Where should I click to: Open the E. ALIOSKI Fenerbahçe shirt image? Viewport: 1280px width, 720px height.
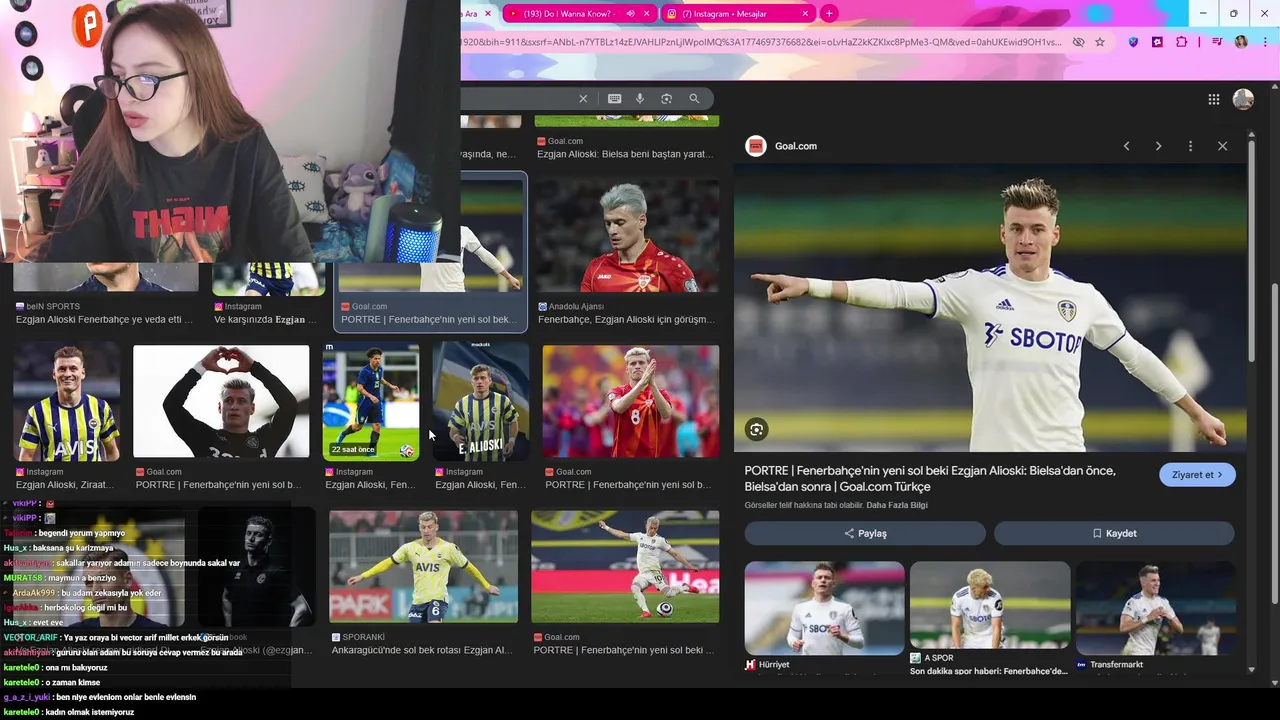pyautogui.click(x=481, y=402)
